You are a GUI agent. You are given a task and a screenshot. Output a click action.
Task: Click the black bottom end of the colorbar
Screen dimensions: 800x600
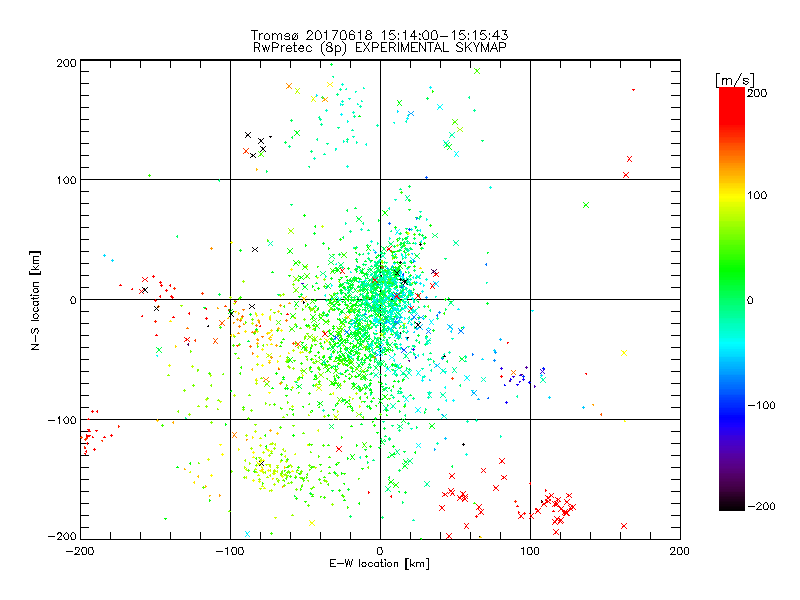[x=732, y=504]
